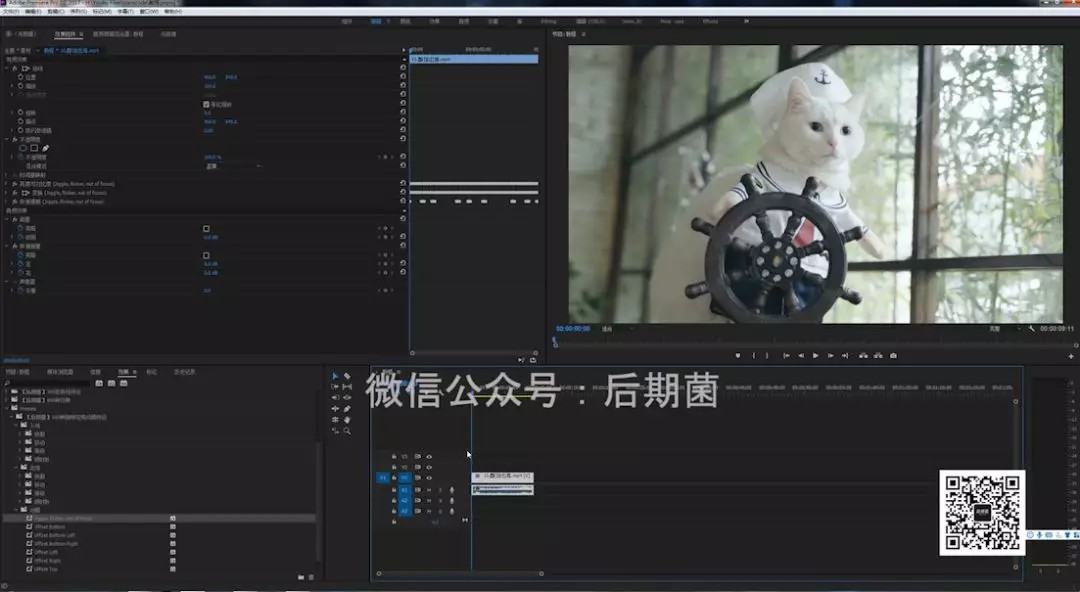The width and height of the screenshot is (1080, 592).
Task: Click the Export Frame camera icon
Action: pyautogui.click(x=893, y=355)
